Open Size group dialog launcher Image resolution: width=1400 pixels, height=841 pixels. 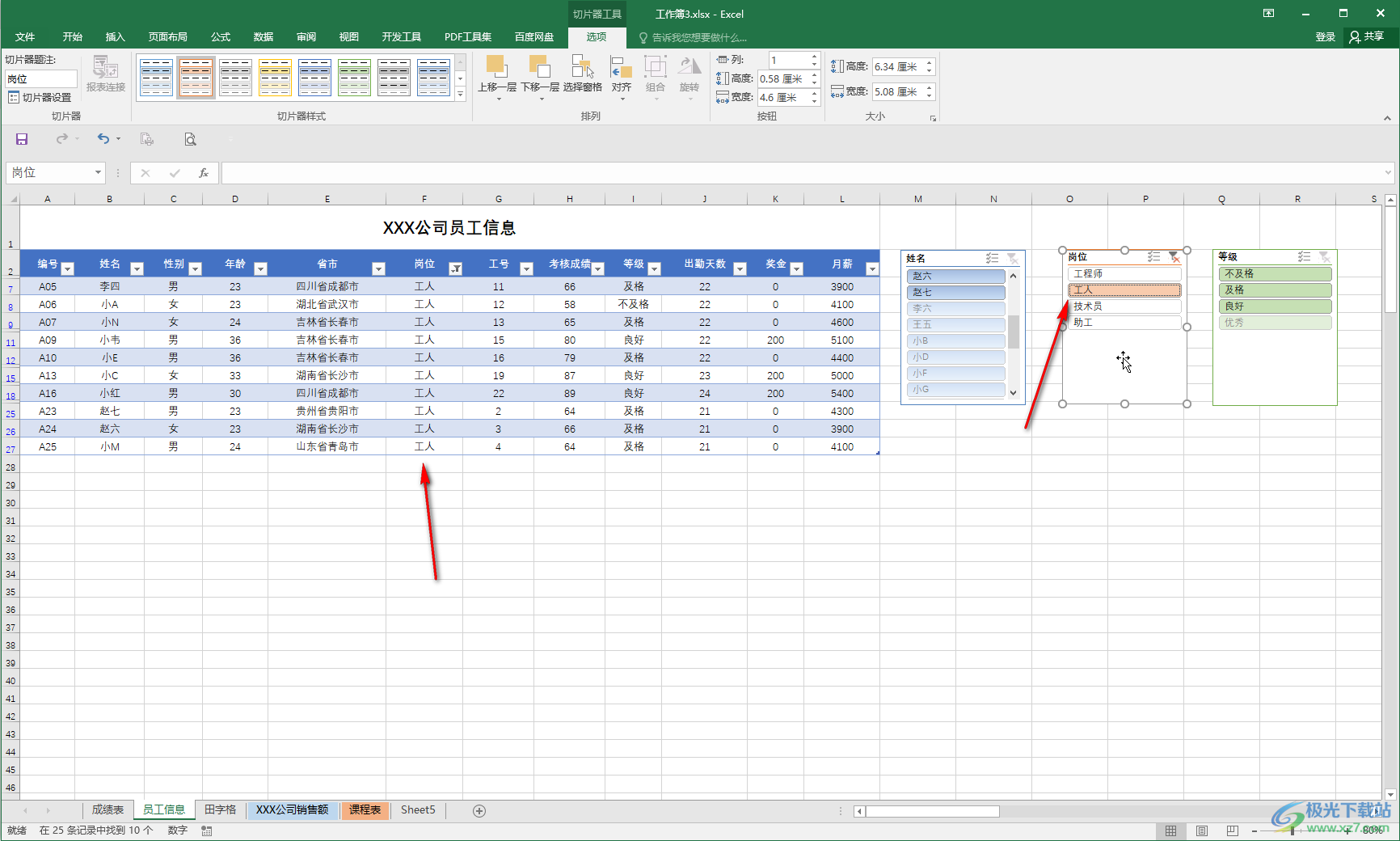[933, 118]
